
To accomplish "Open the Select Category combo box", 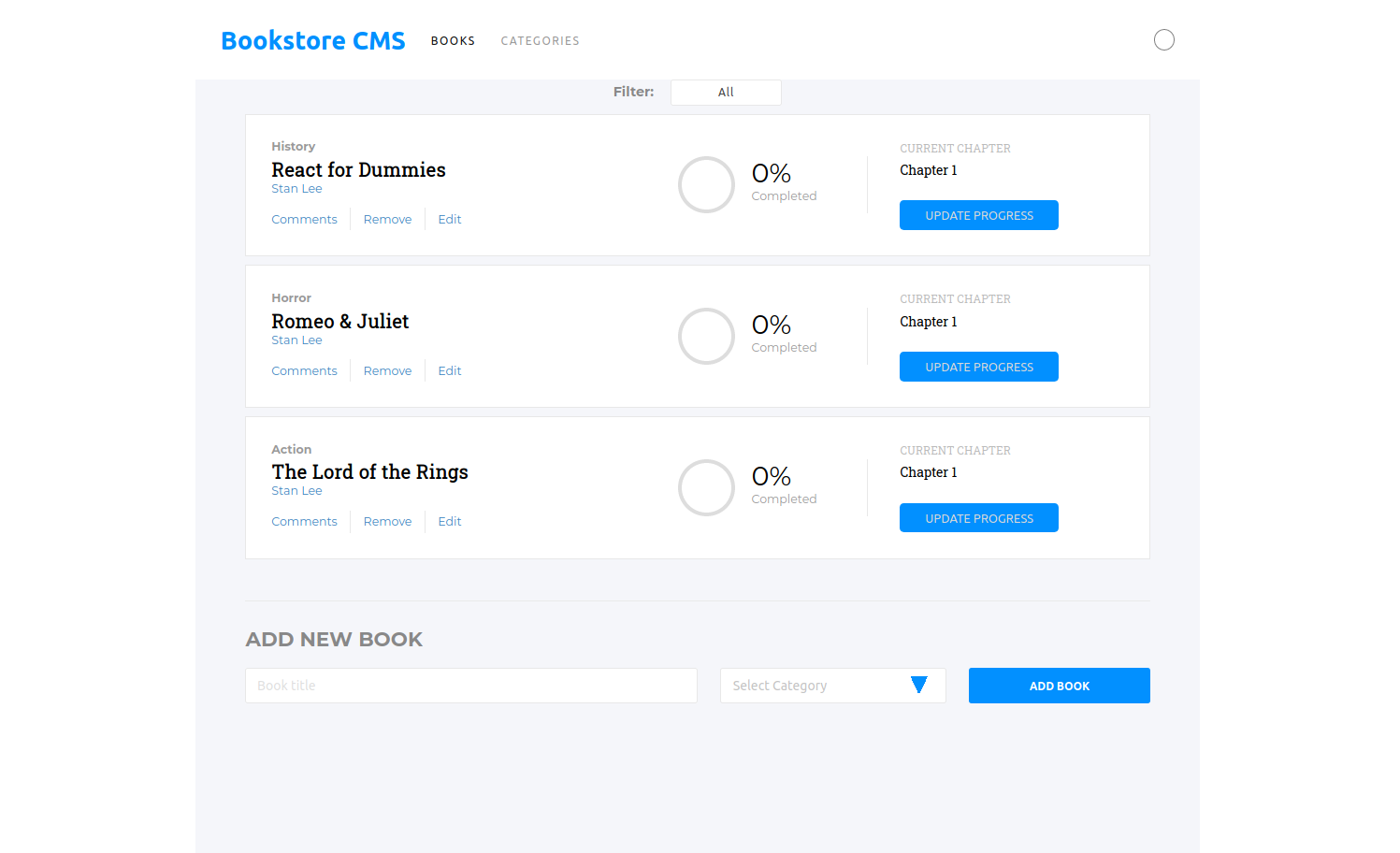I will (x=832, y=685).
